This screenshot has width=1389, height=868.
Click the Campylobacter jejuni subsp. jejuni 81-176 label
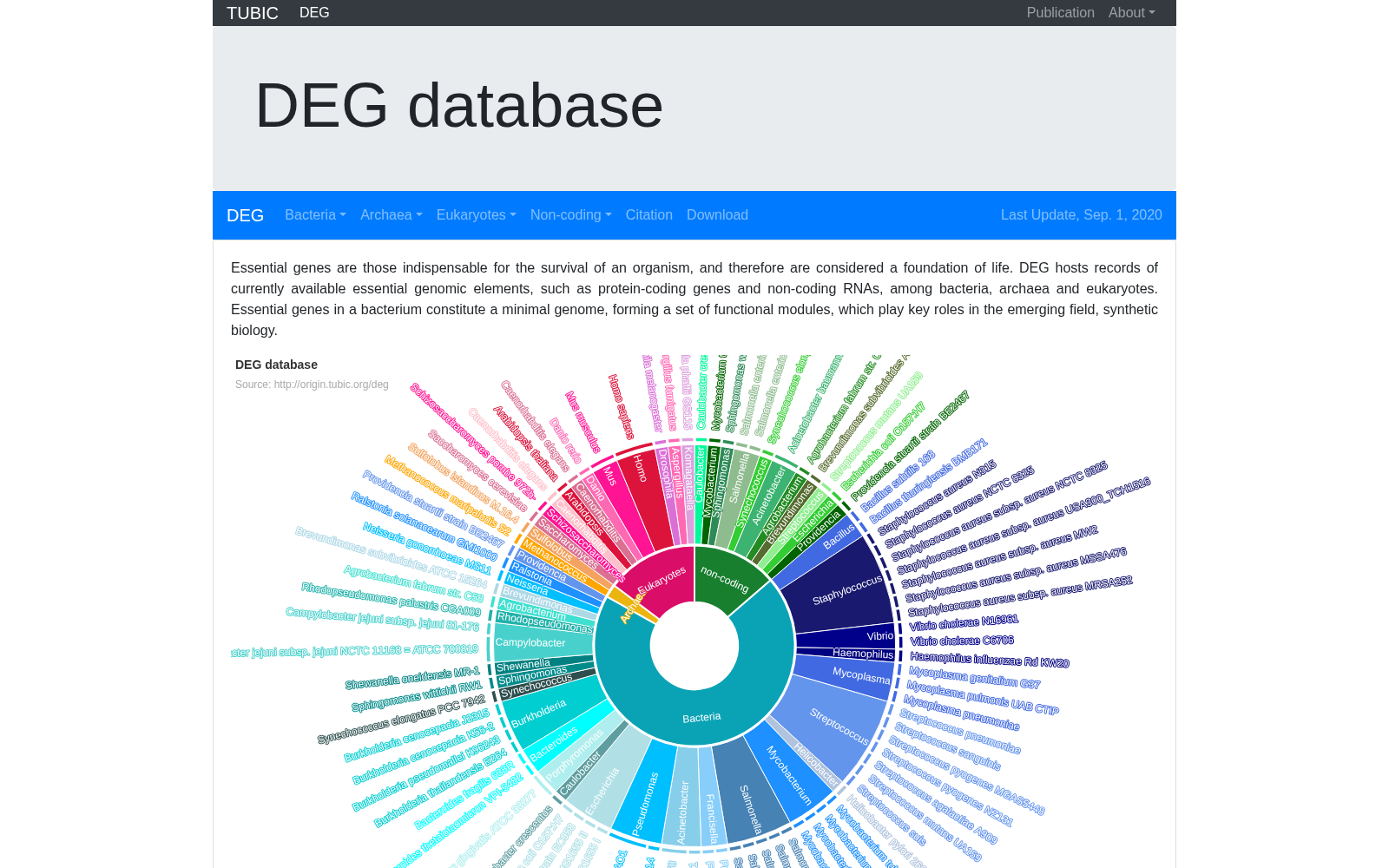pos(383,619)
